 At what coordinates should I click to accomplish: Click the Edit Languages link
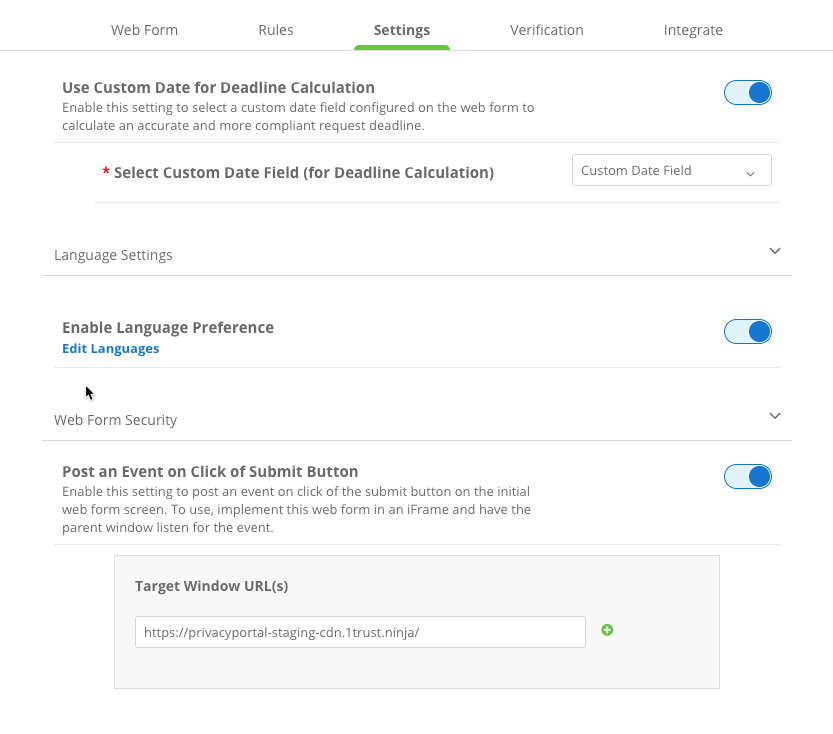pos(111,349)
